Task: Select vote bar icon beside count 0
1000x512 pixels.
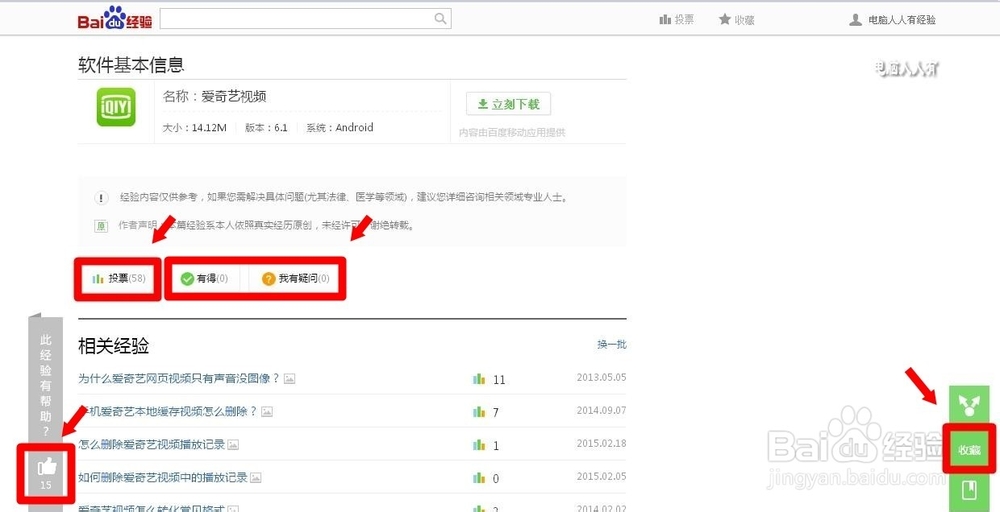Action: point(479,478)
